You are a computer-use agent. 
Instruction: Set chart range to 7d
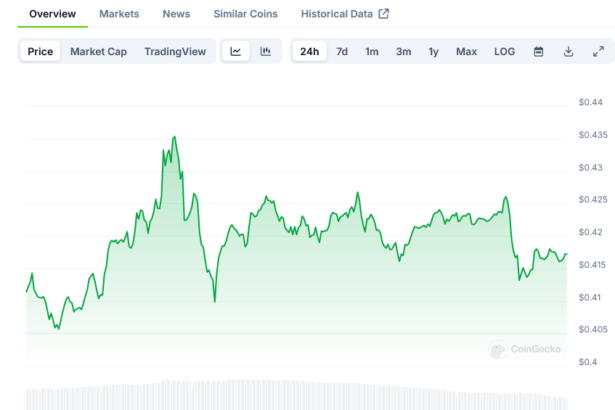342,52
